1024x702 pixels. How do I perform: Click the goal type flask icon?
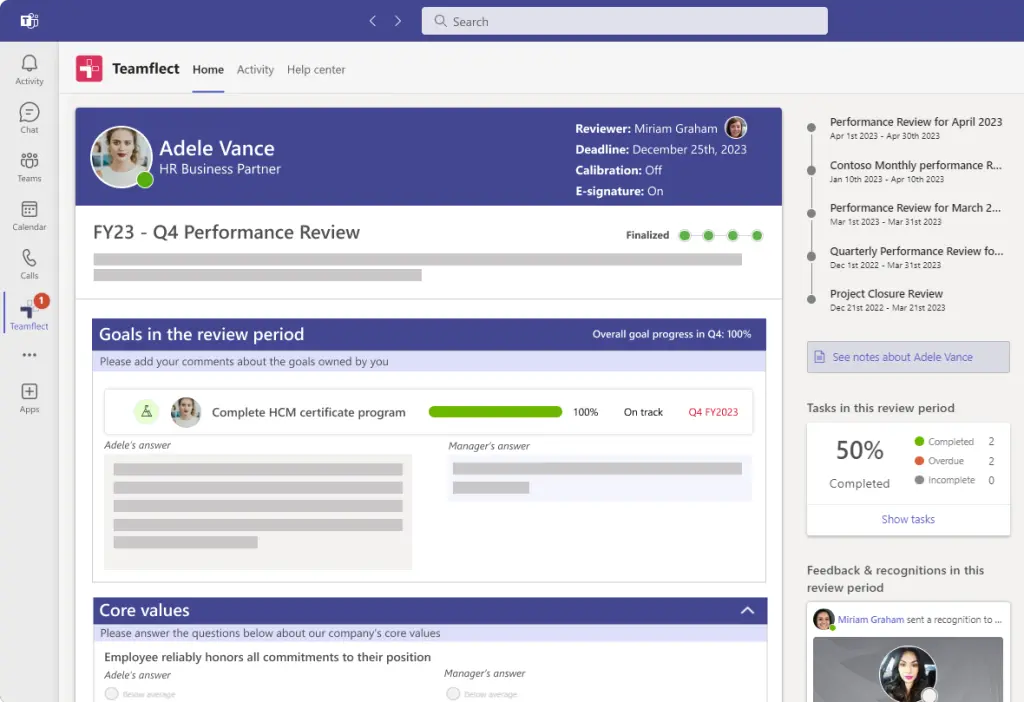[x=146, y=411]
